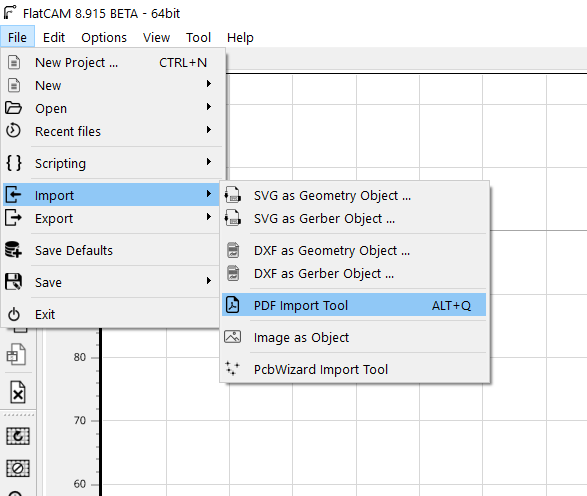Screen dimensions: 587x496
Task: Expand the New submenu arrow
Action: (x=209, y=83)
